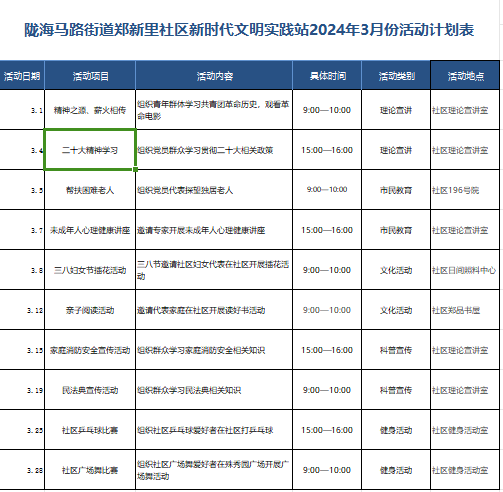Screen dimensions: 503x492
Task: Select the 社区广场舞比赛 cell
Action: pos(90,470)
